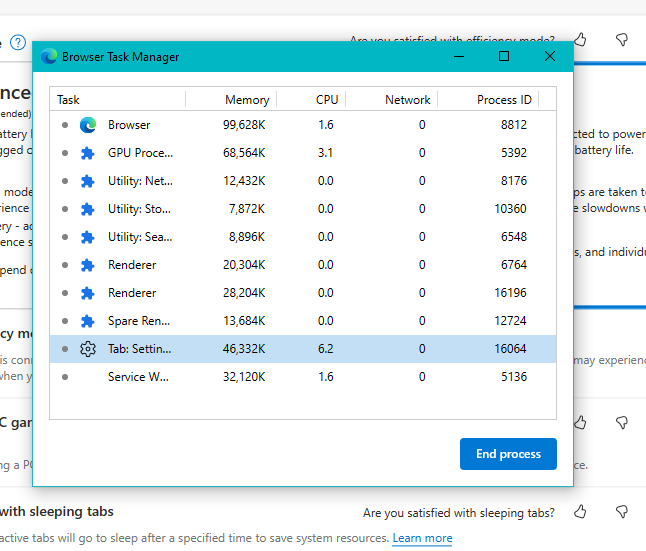
Task: End the selected process
Action: (508, 454)
